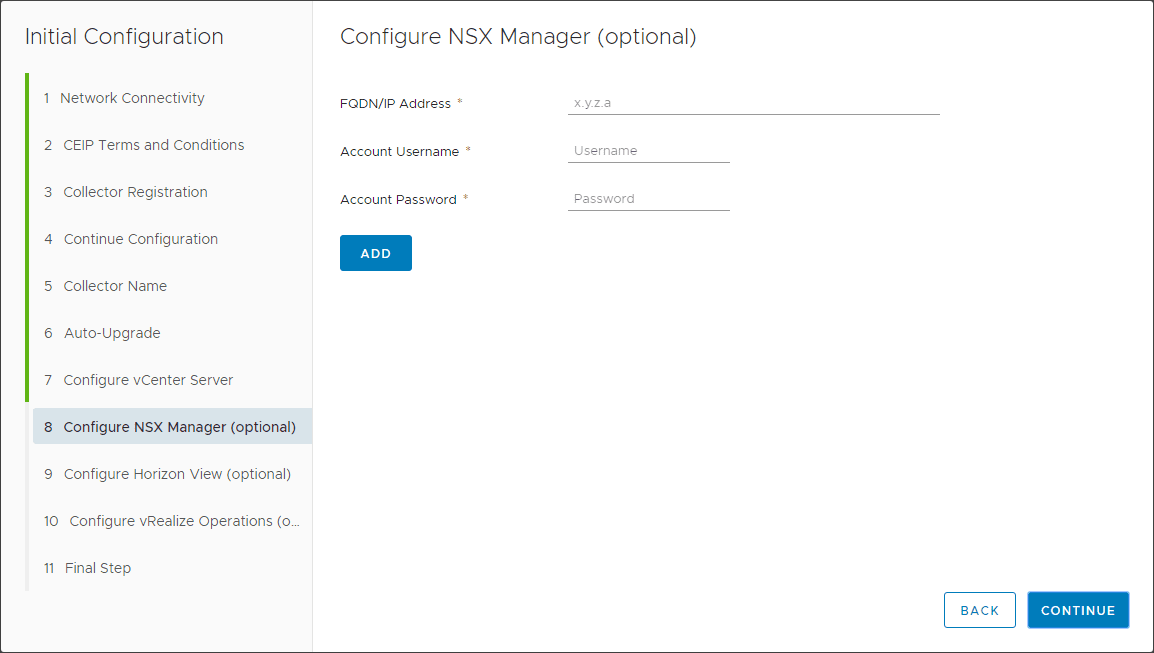This screenshot has height=653, width=1154.
Task: Select the Auto-Upgrade step
Action: tap(112, 333)
